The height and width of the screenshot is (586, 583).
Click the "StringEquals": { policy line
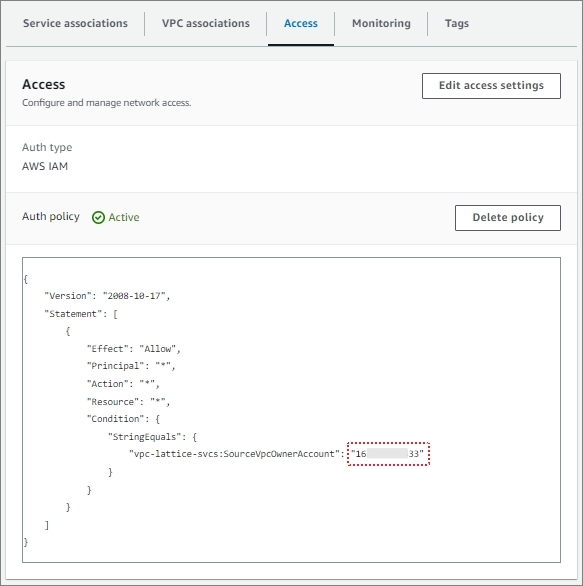(x=152, y=437)
